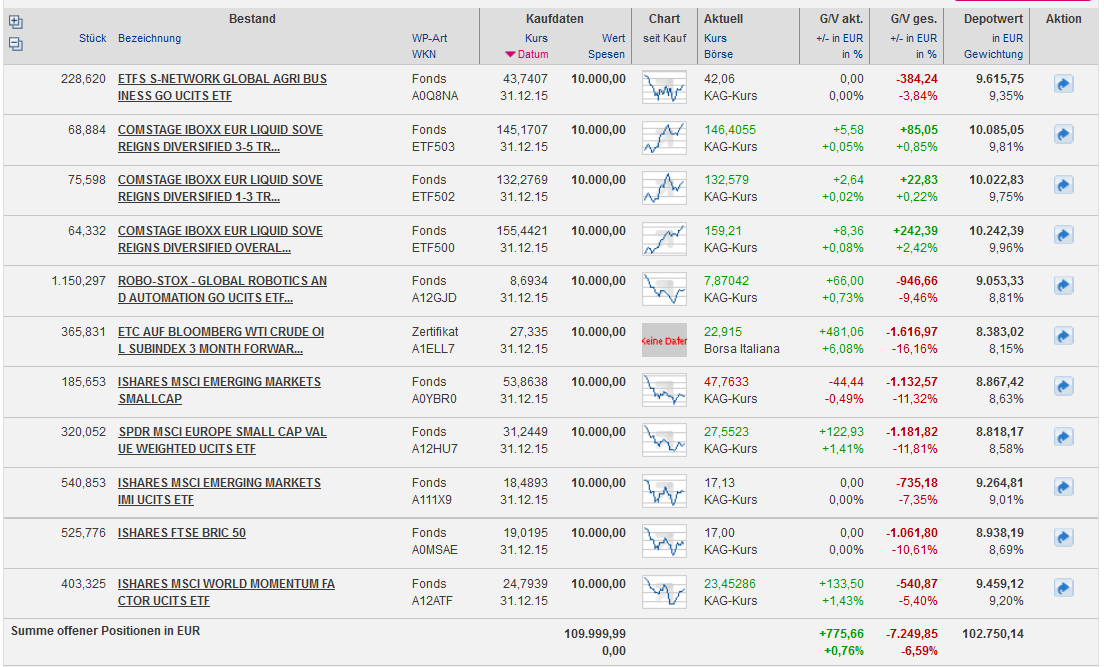The image size is (1104, 667).
Task: Sort table by Stück column
Action: coord(92,38)
